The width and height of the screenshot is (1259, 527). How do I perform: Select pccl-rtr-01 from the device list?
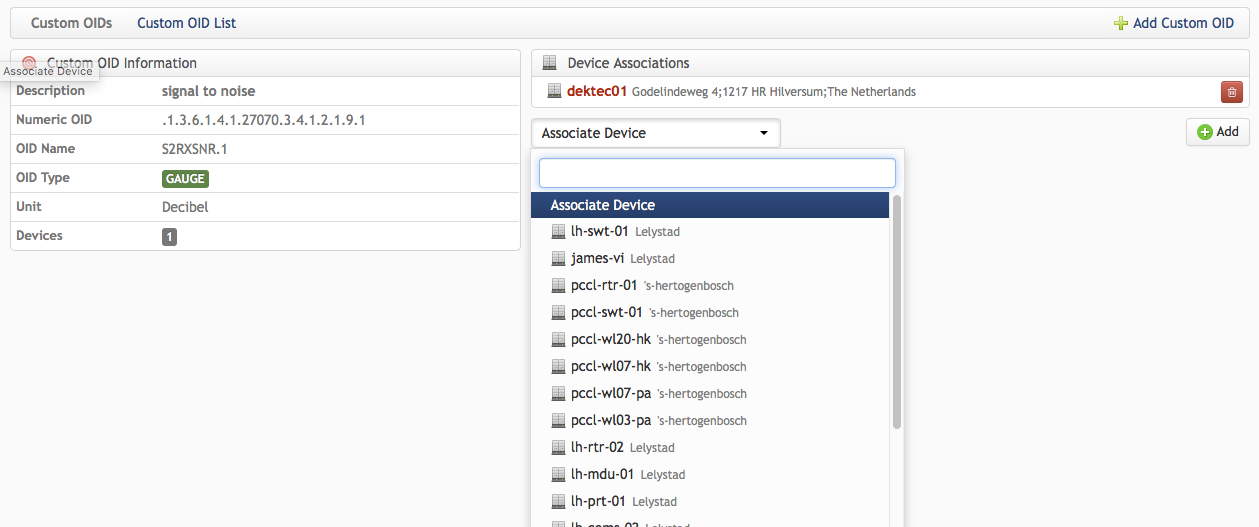(710, 285)
